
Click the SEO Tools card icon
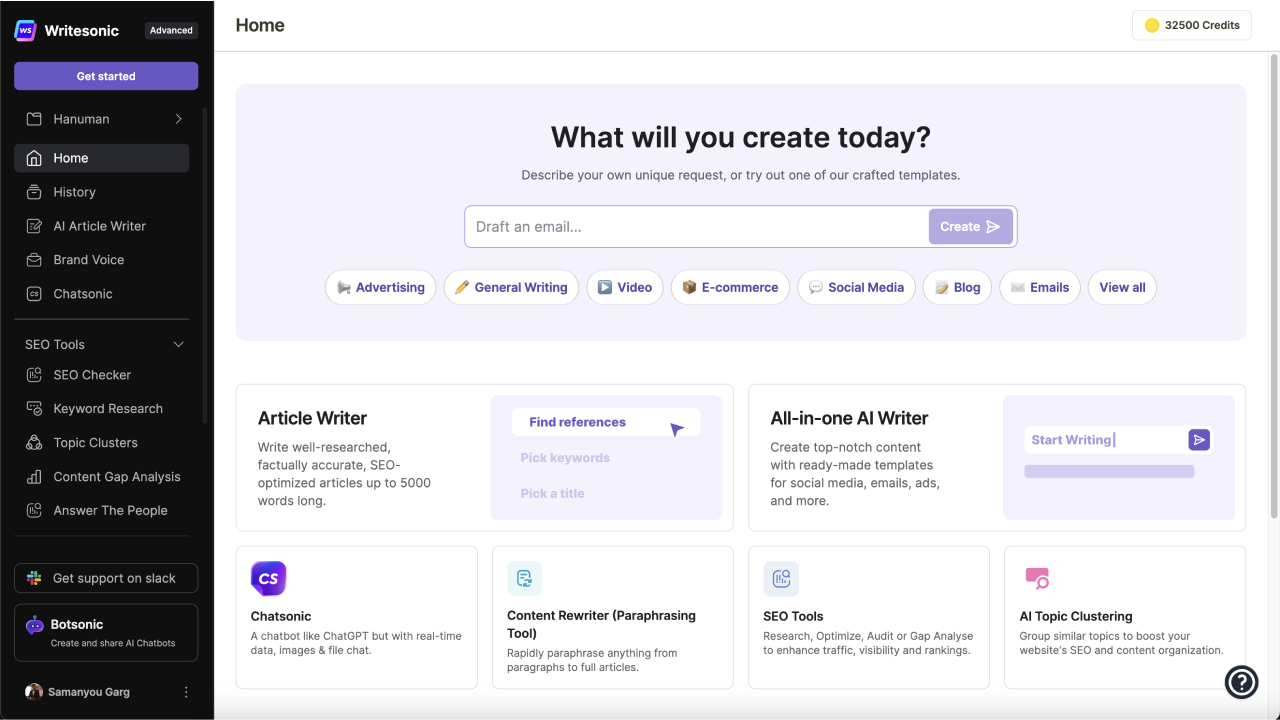point(781,578)
